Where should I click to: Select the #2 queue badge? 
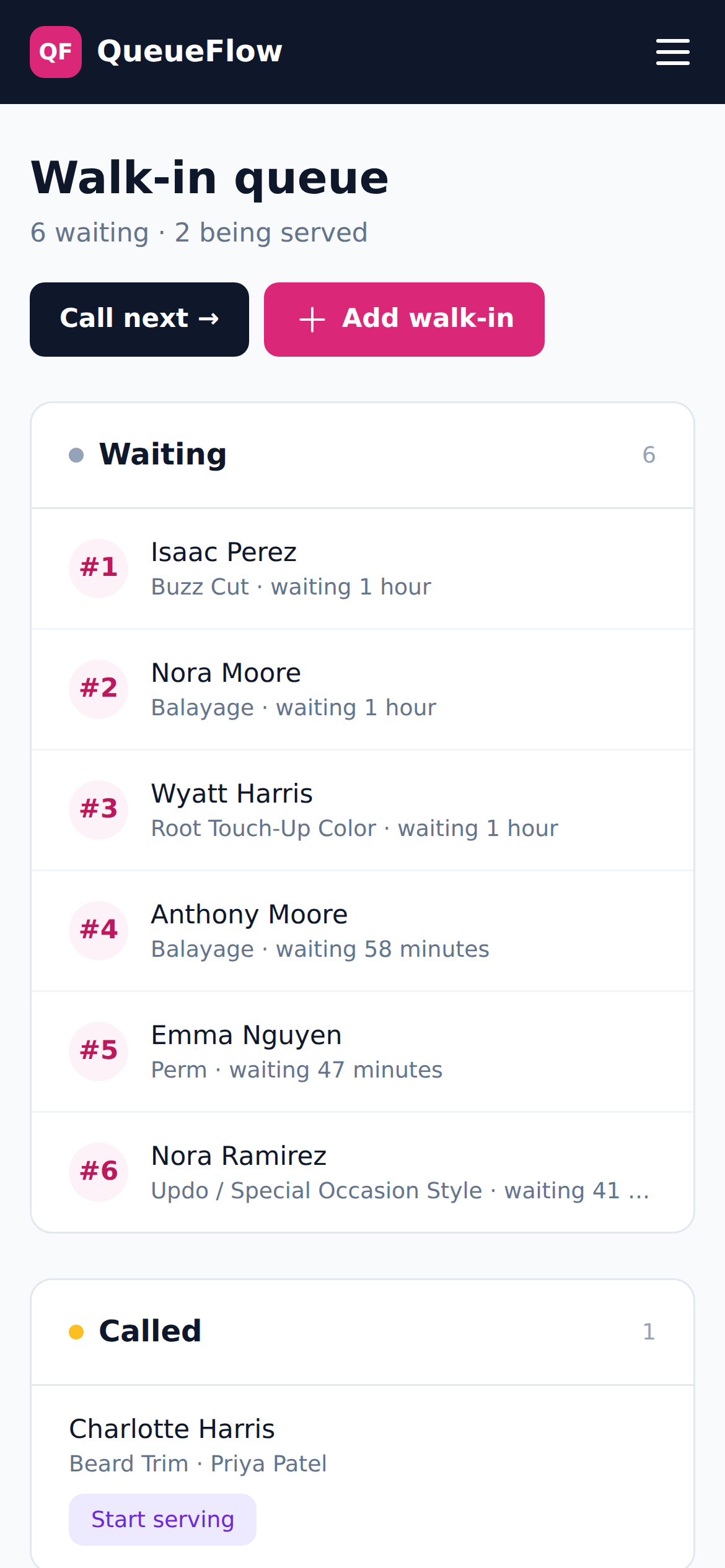pyautogui.click(x=99, y=689)
